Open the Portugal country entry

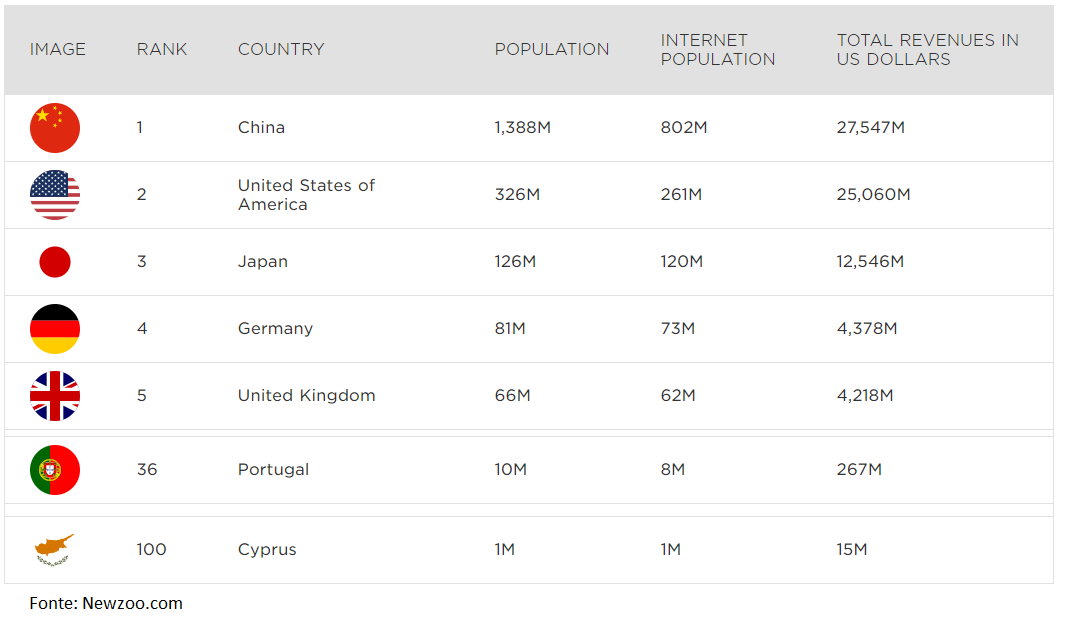point(273,470)
